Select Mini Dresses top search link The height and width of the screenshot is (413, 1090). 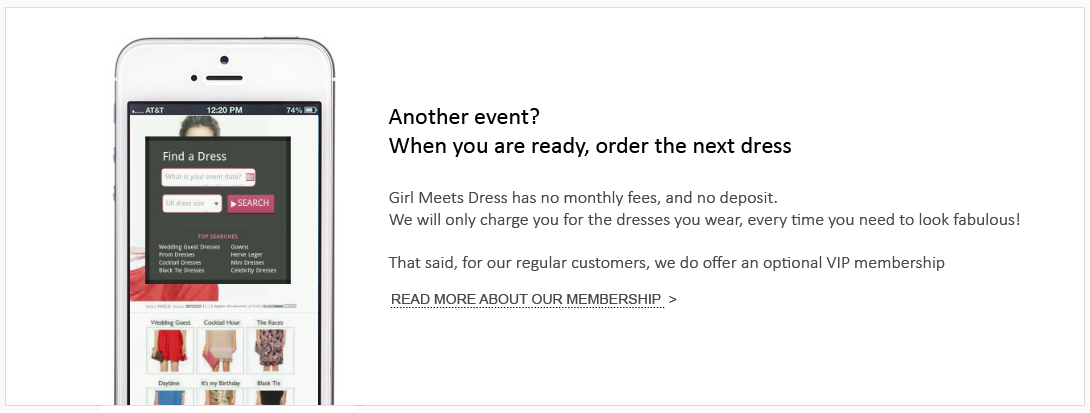pos(247,263)
